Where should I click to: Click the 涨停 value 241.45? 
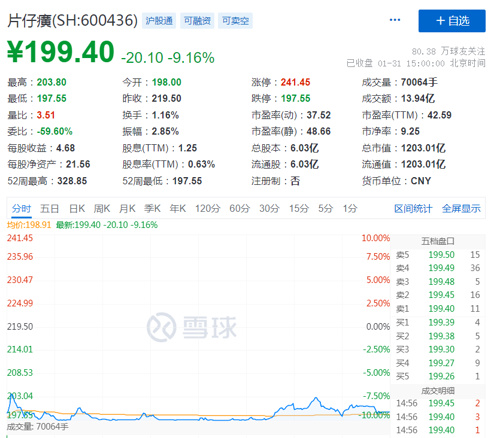295,82
